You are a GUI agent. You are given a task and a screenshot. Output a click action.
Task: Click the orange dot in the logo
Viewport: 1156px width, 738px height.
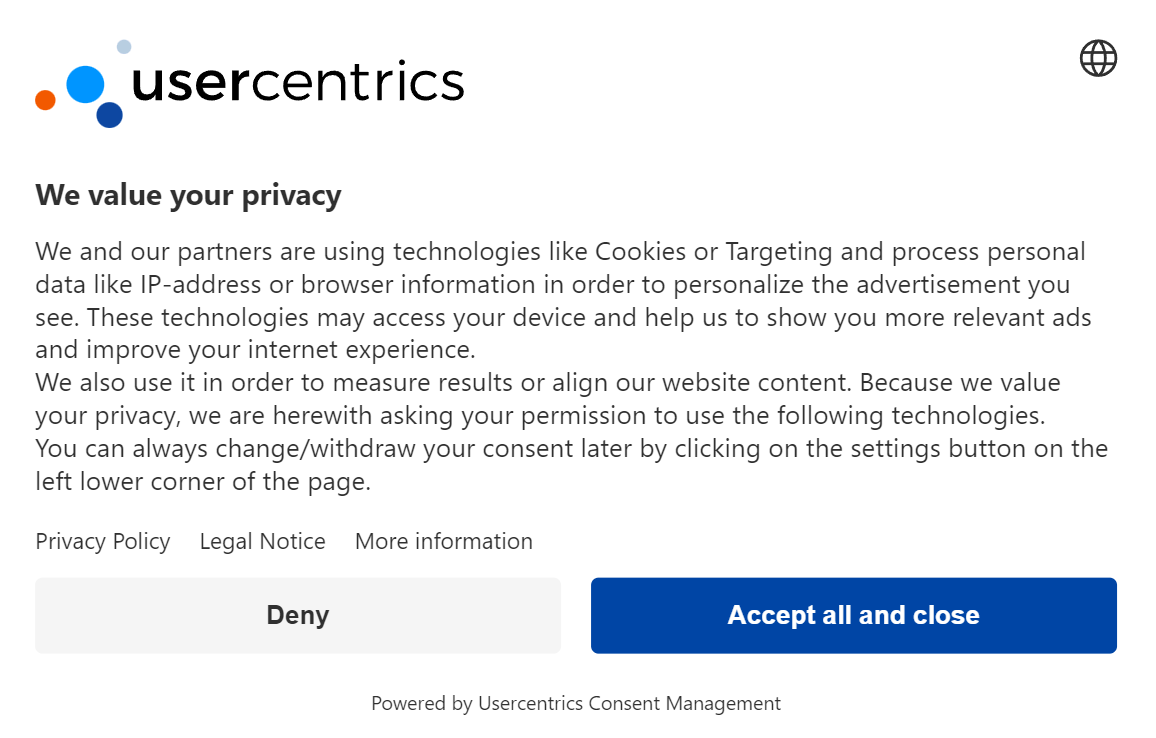[45, 98]
